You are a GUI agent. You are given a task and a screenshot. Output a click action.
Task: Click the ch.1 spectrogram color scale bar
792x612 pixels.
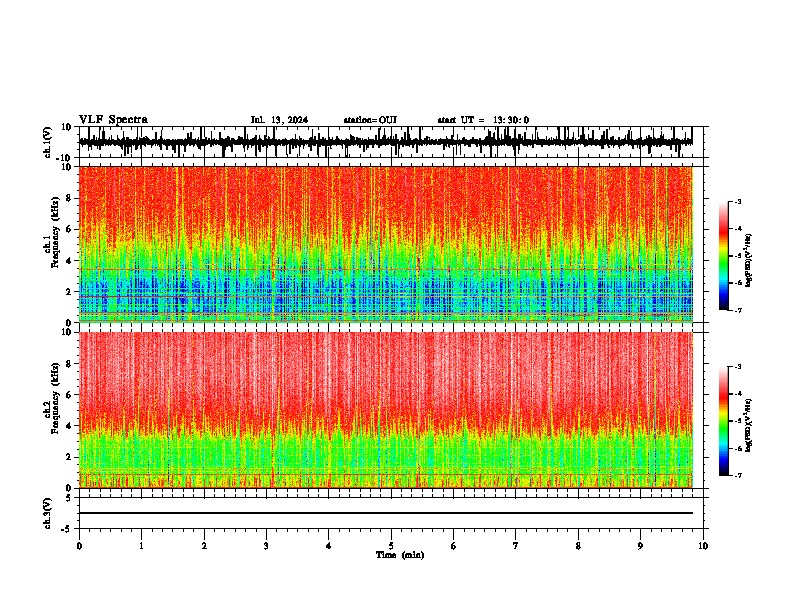pos(723,256)
